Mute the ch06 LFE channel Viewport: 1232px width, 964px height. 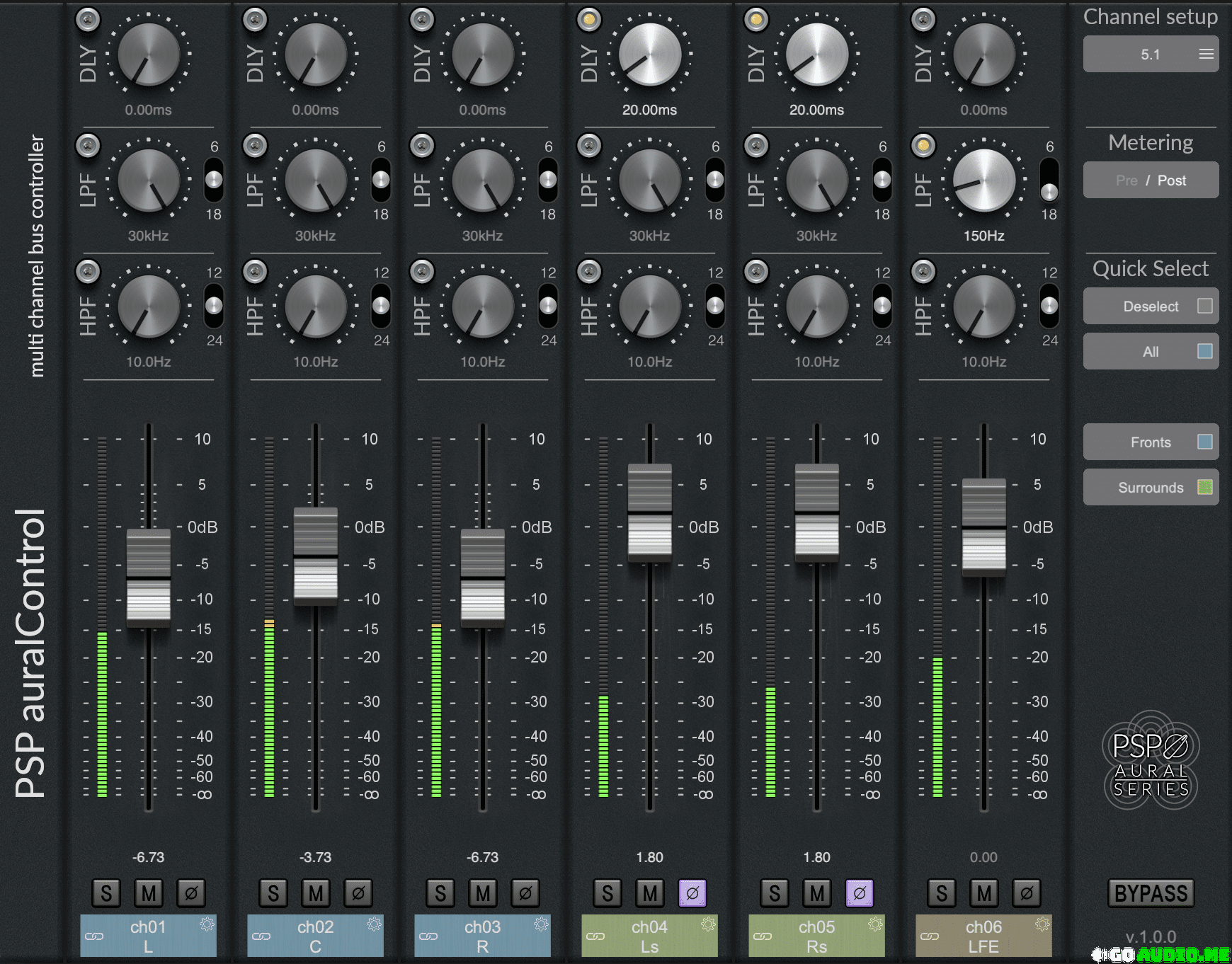[984, 893]
